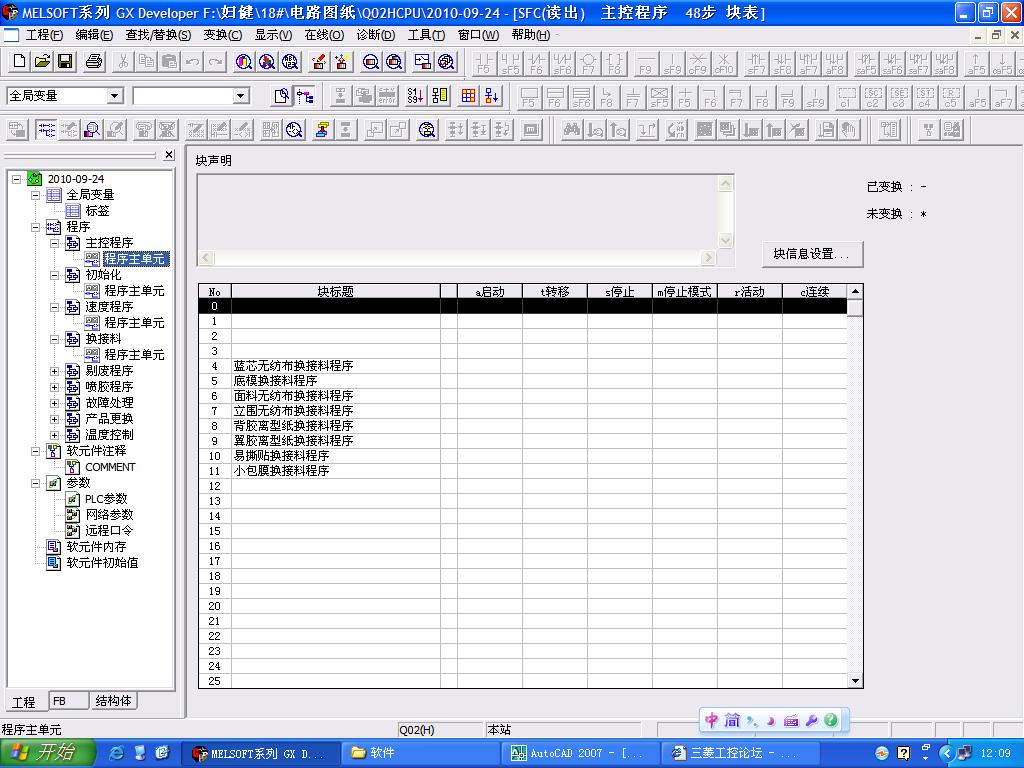Screen dimensions: 1024x768
Task: Expand the 剔废程序 tree node
Action: (55, 371)
